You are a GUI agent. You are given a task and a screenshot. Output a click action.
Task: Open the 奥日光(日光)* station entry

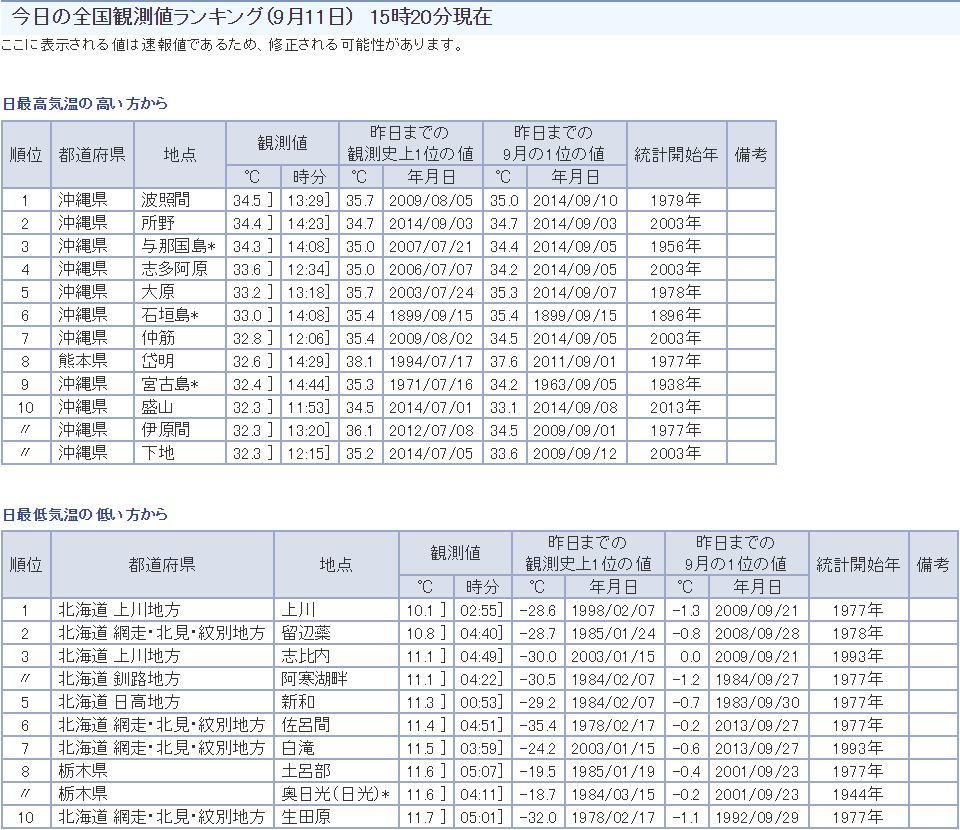coord(334,794)
